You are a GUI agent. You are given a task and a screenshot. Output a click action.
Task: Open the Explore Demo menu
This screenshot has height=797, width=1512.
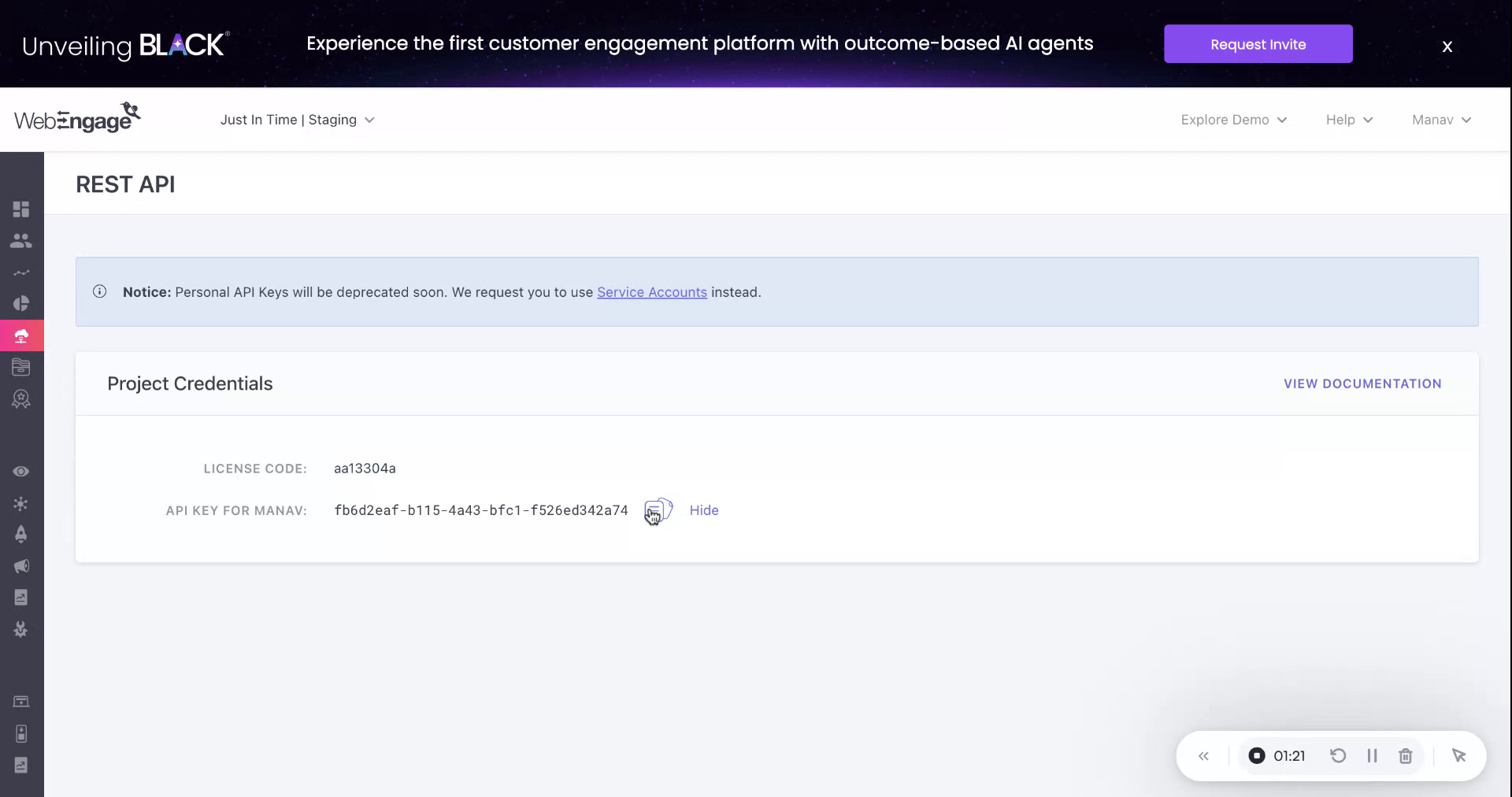pos(1233,120)
